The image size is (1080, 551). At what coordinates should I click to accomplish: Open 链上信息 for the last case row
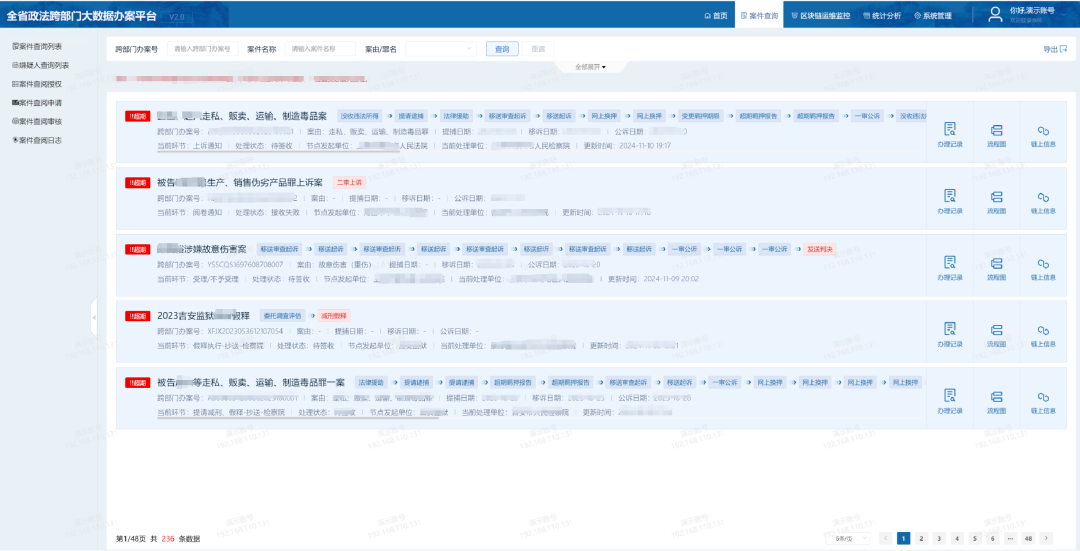[x=1043, y=400]
